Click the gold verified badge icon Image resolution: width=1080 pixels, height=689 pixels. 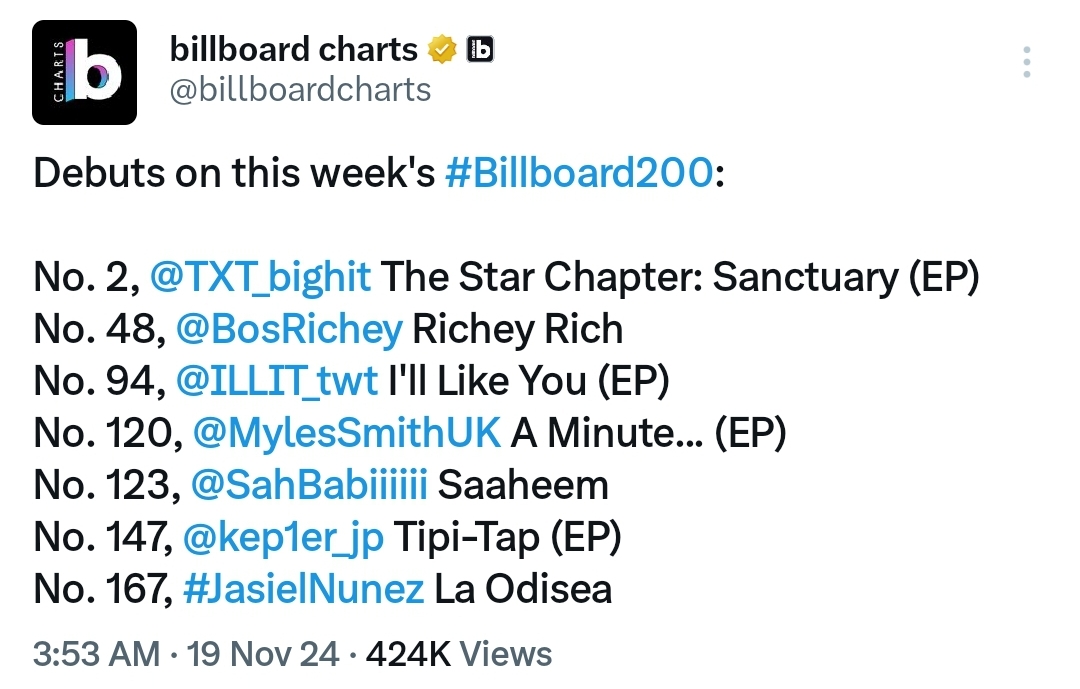coord(442,50)
